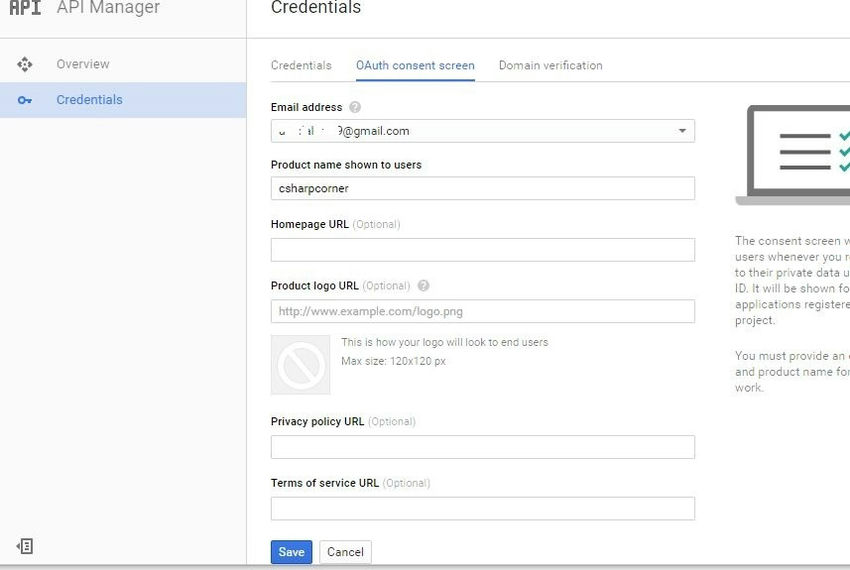Expand the Email address dropdown arrow
The width and height of the screenshot is (850, 570).
[x=682, y=131]
